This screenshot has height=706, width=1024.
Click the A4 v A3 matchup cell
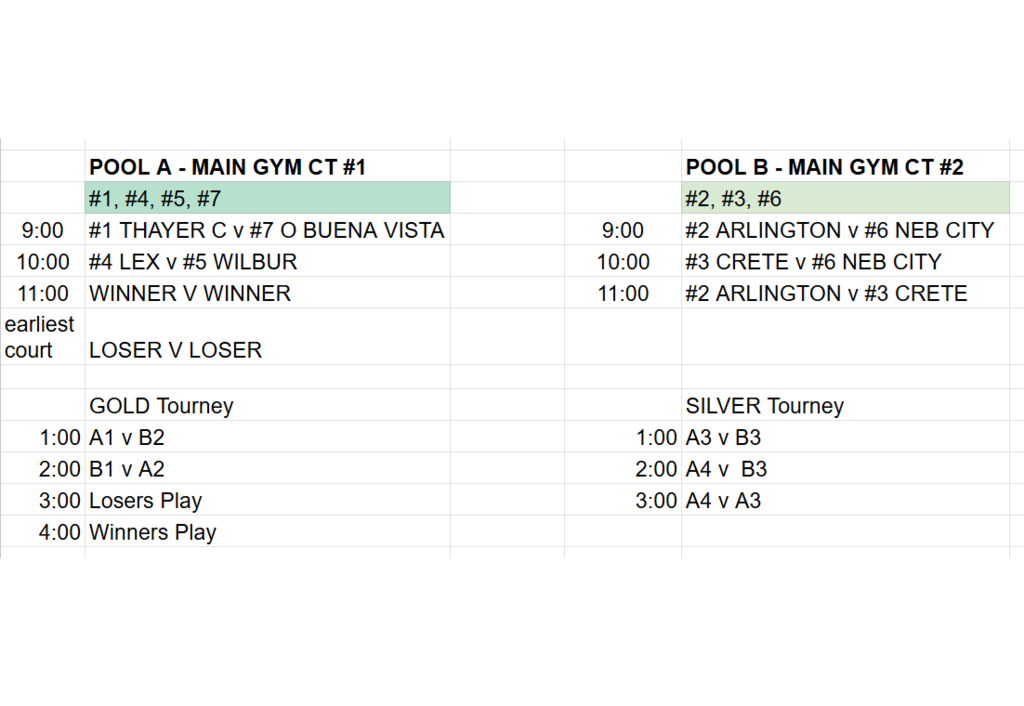pyautogui.click(x=723, y=501)
